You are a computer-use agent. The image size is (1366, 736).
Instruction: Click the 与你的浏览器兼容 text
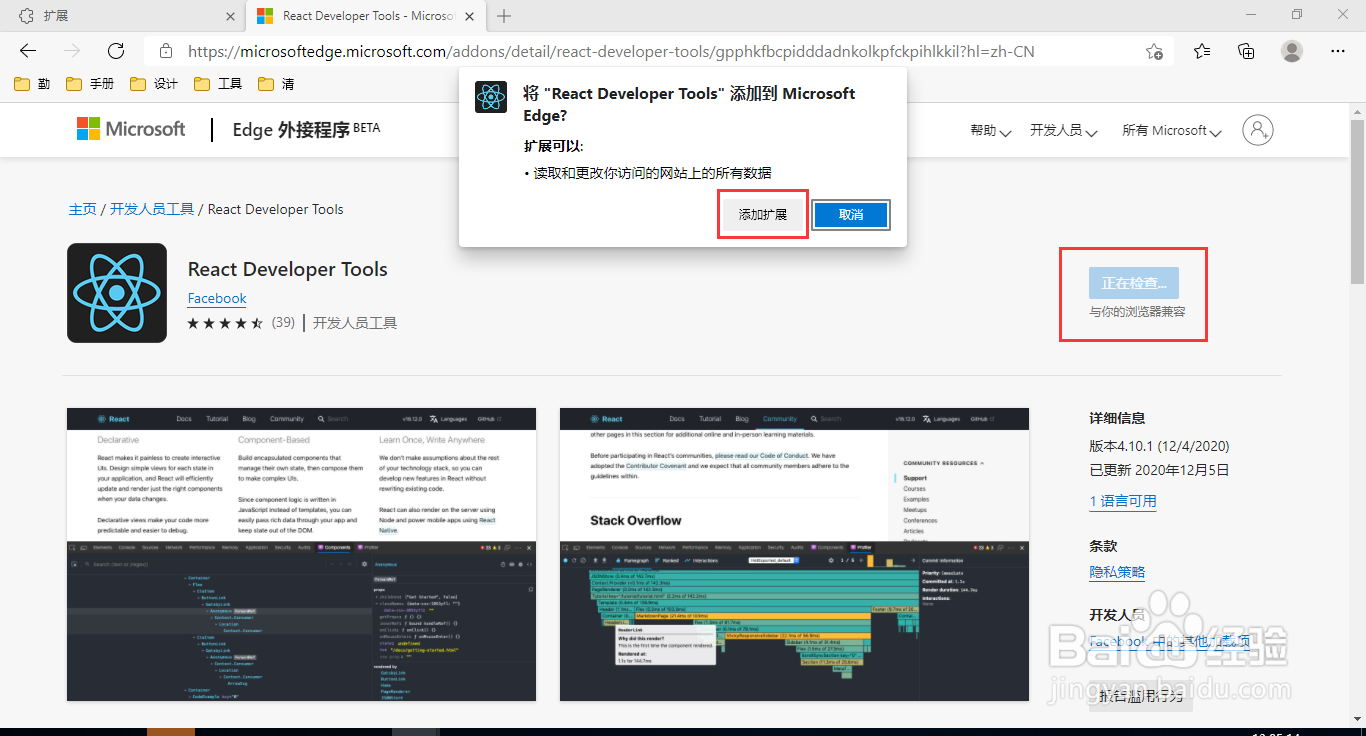(x=1137, y=312)
